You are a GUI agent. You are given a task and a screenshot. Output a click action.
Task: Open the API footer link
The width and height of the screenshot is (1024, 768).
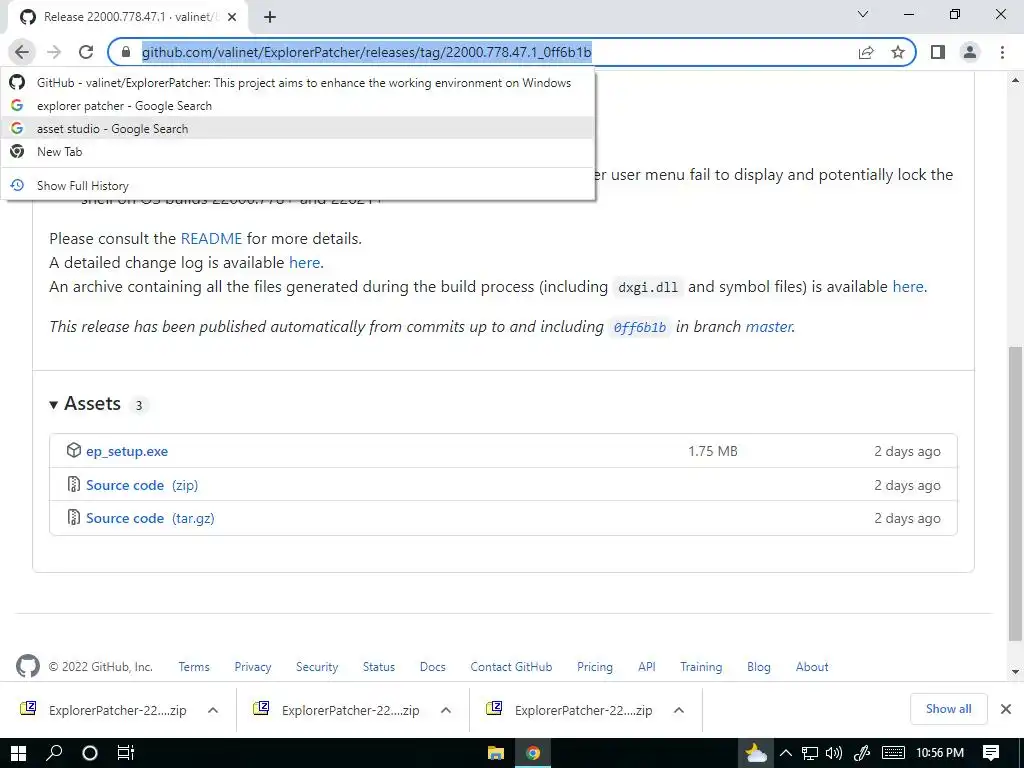(647, 667)
